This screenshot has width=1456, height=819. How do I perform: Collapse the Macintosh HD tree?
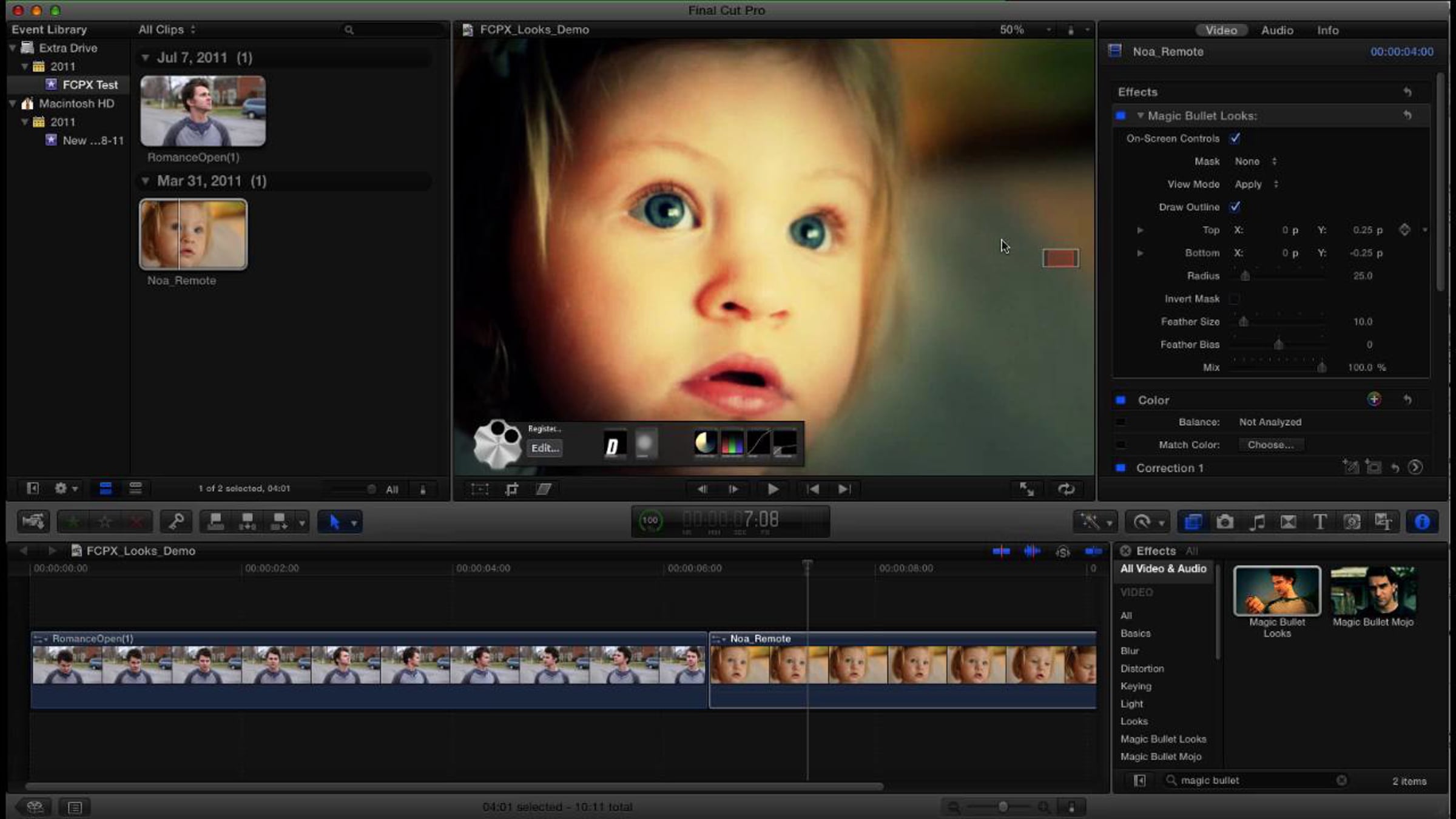tap(13, 103)
